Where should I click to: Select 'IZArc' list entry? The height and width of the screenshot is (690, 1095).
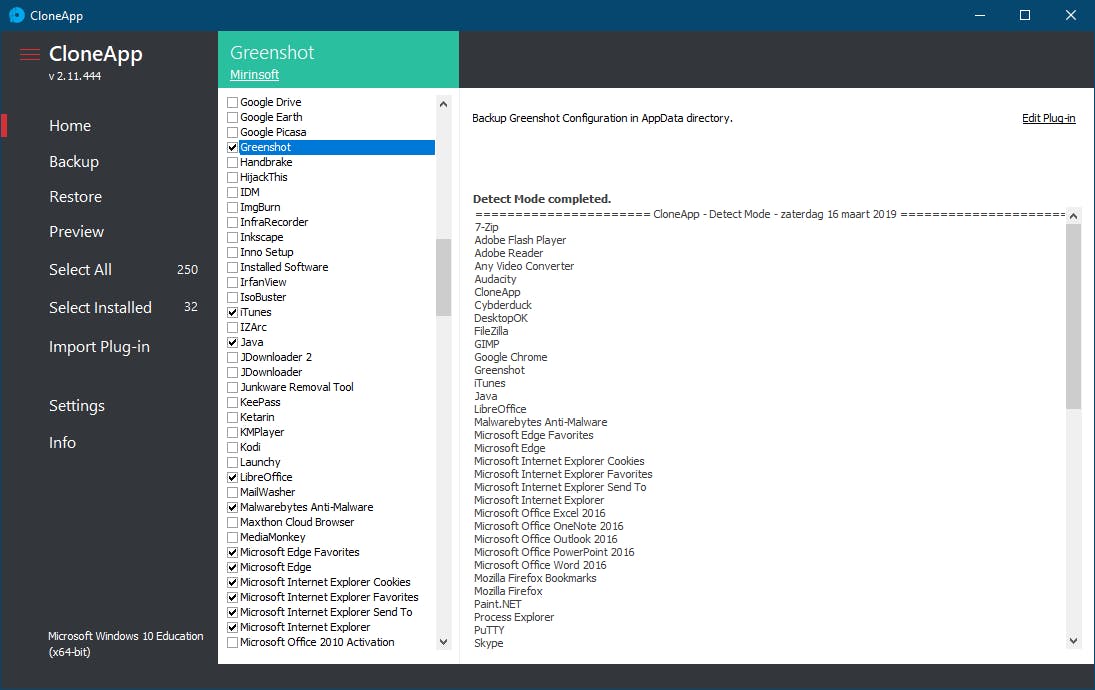coord(253,328)
